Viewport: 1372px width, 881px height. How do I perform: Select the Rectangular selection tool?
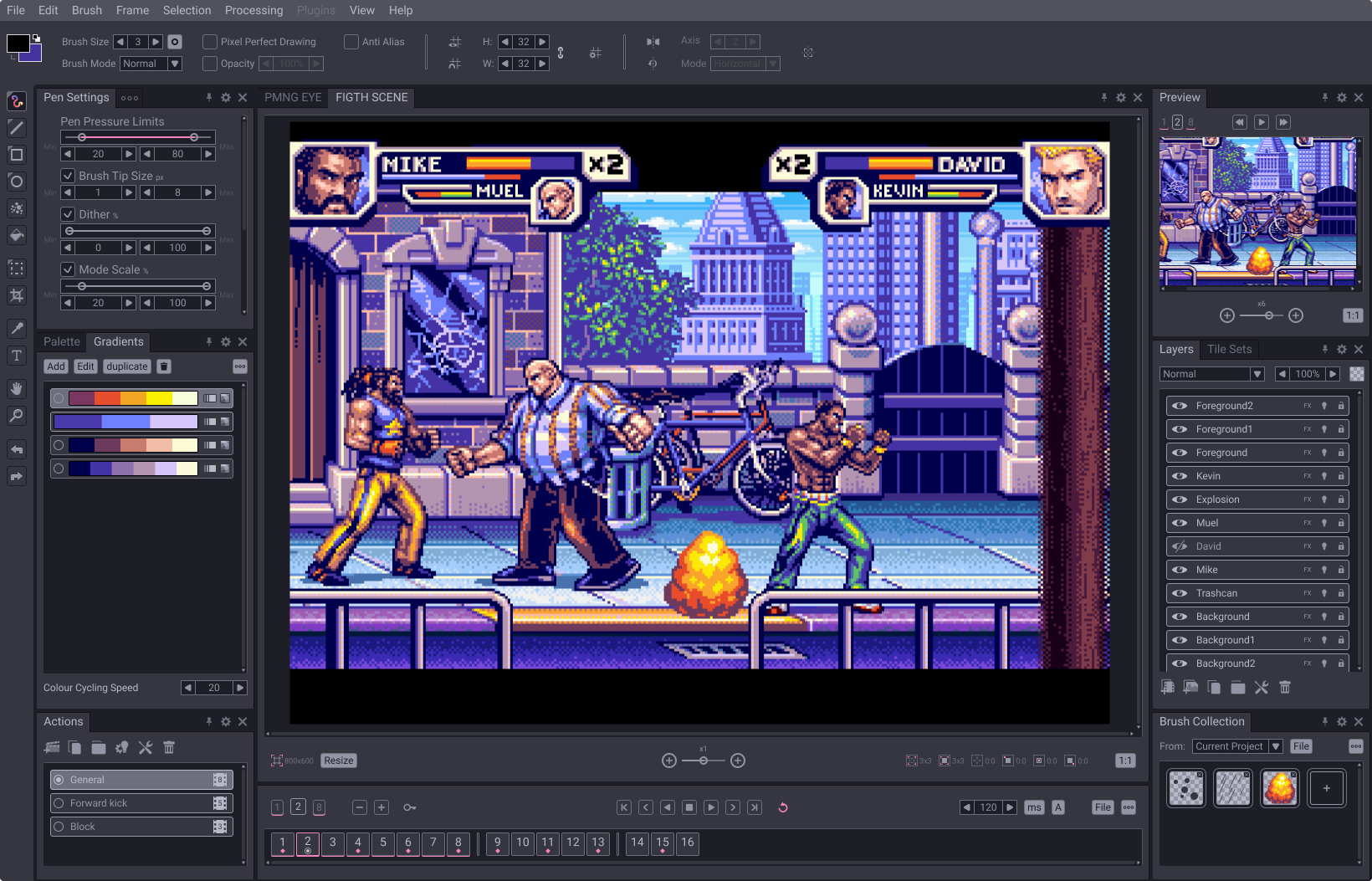click(17, 269)
